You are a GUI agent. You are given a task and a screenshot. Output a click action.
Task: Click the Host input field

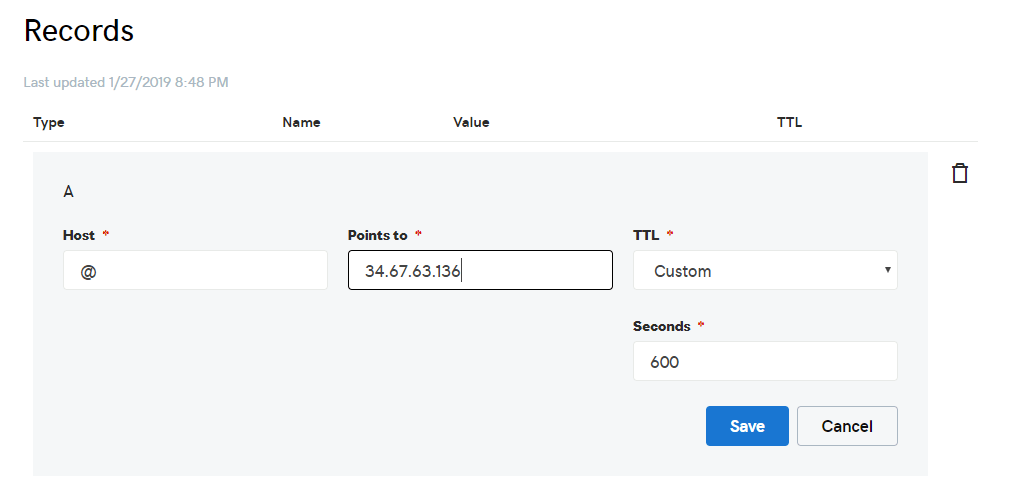195,271
